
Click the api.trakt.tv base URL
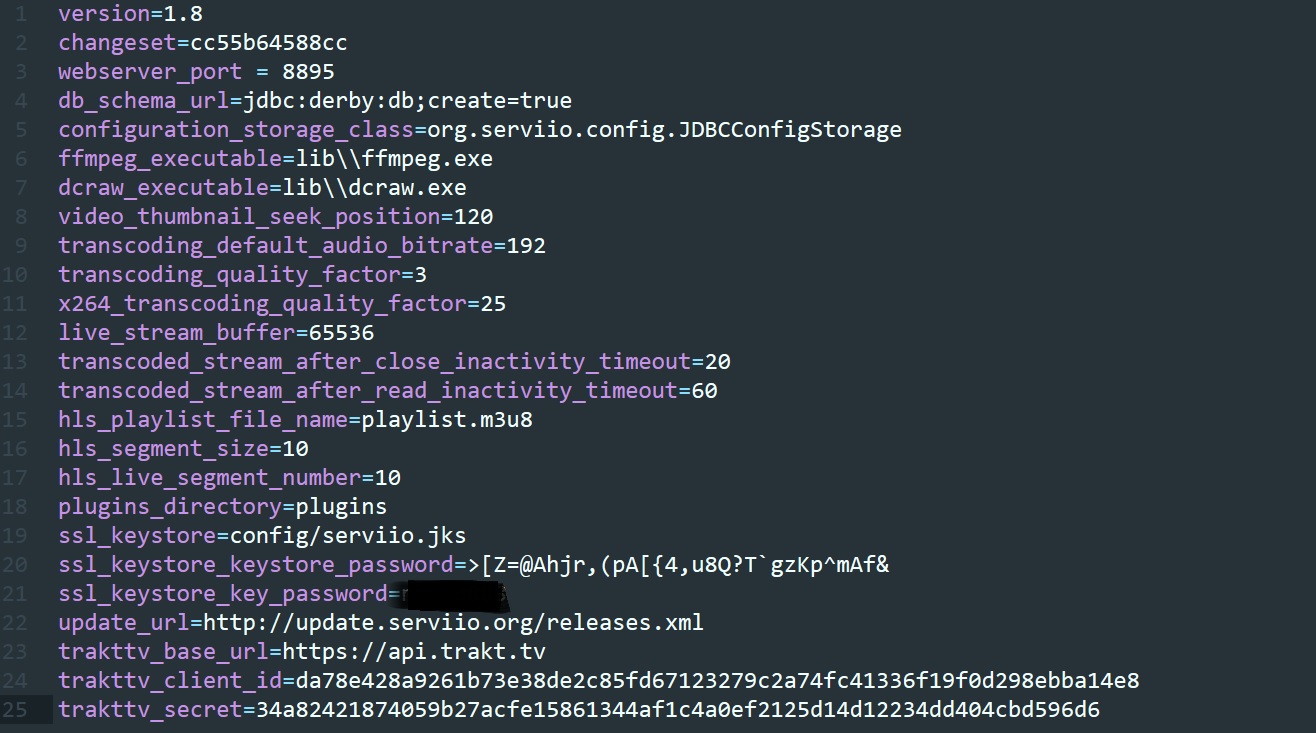pos(414,652)
